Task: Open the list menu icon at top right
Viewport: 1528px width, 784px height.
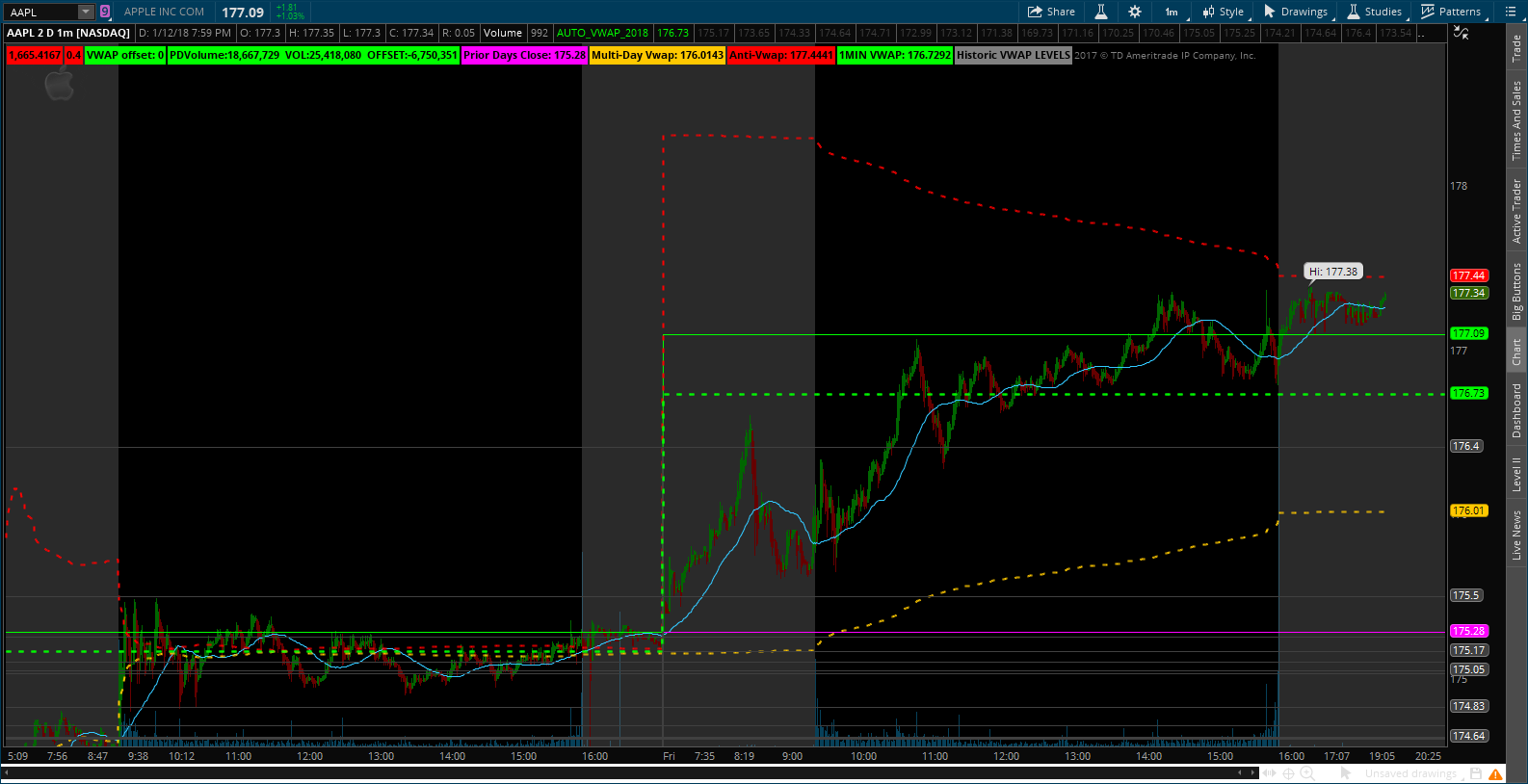Action: 1511,12
